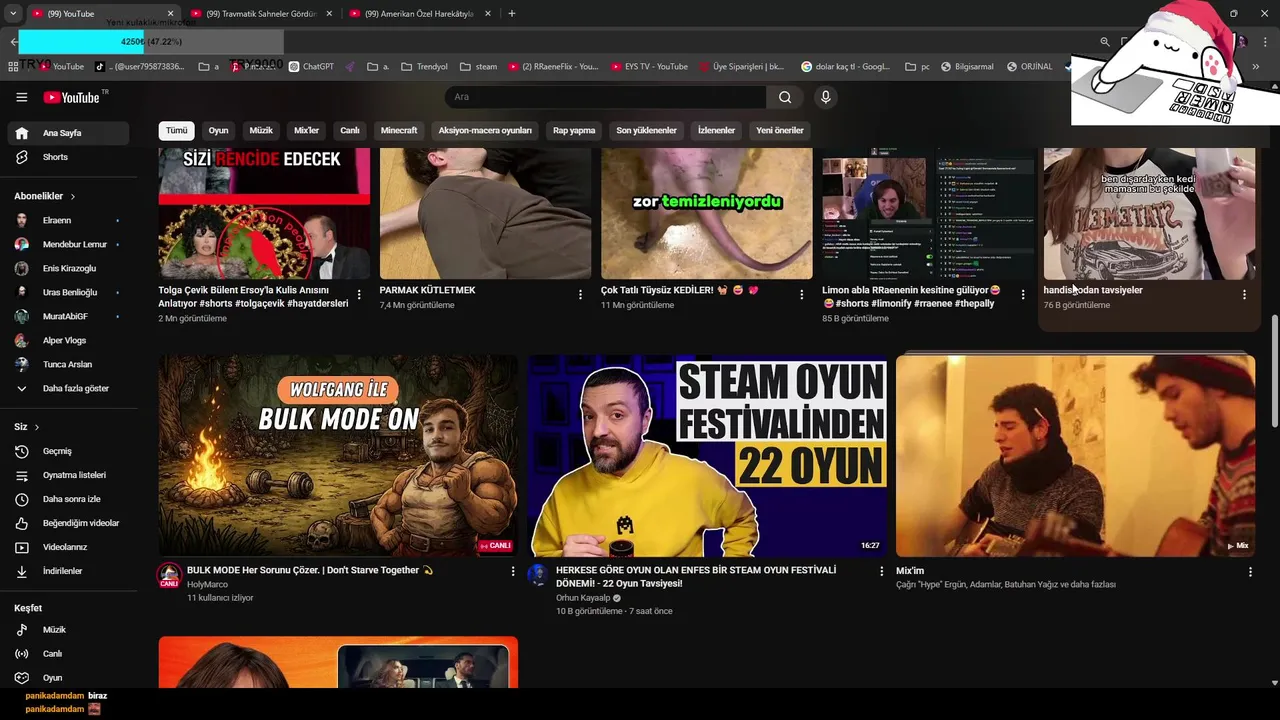
Task: Open browser tab search dropdown arrow
Action: tap(12, 14)
